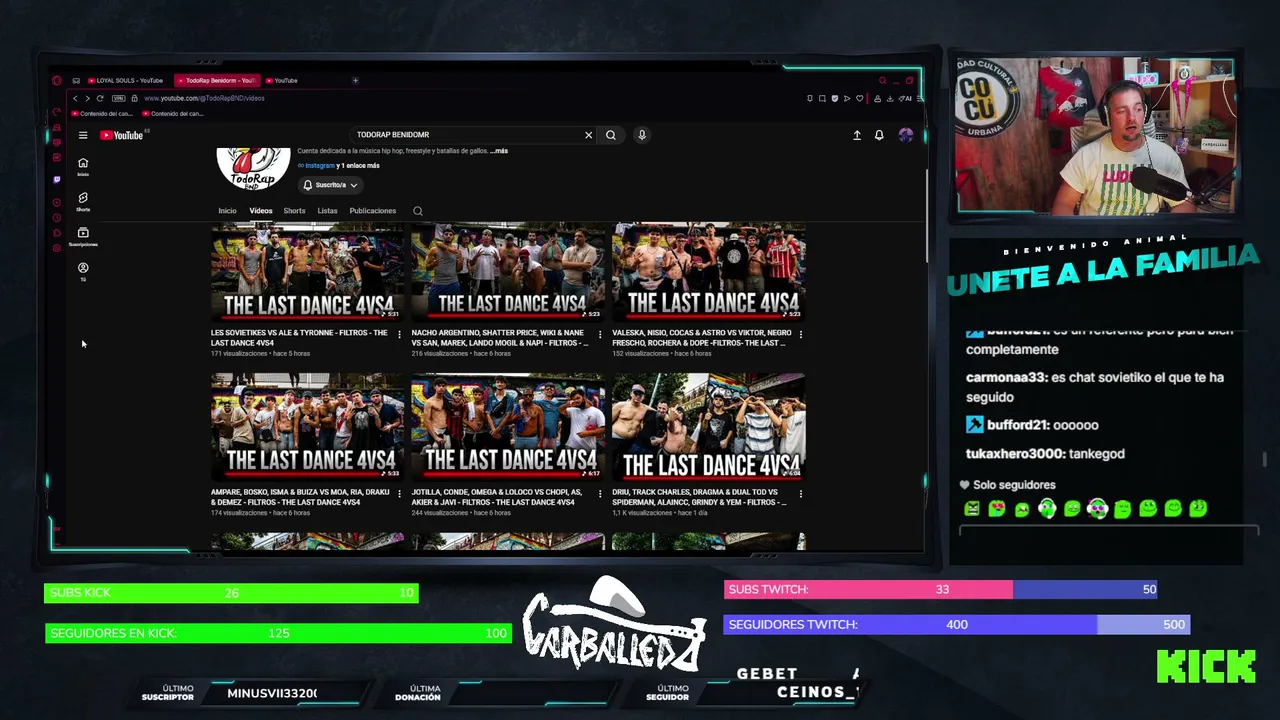Click the chat panel scrollbar handle
Screen dimensions: 1280x720
(x=1265, y=459)
